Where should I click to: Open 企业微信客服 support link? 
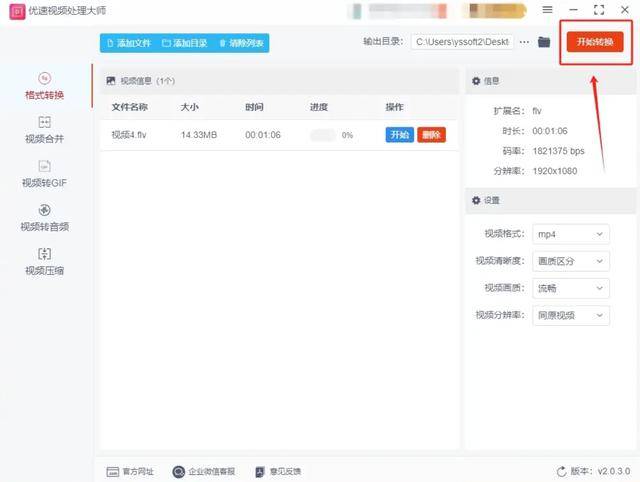pos(204,472)
